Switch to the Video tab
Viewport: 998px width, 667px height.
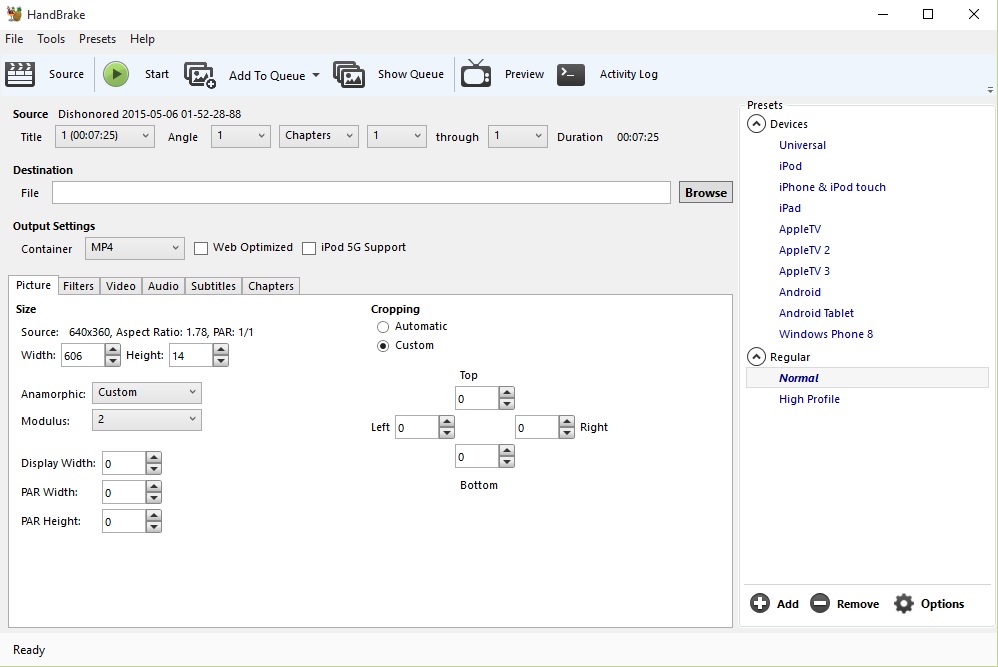pyautogui.click(x=121, y=286)
